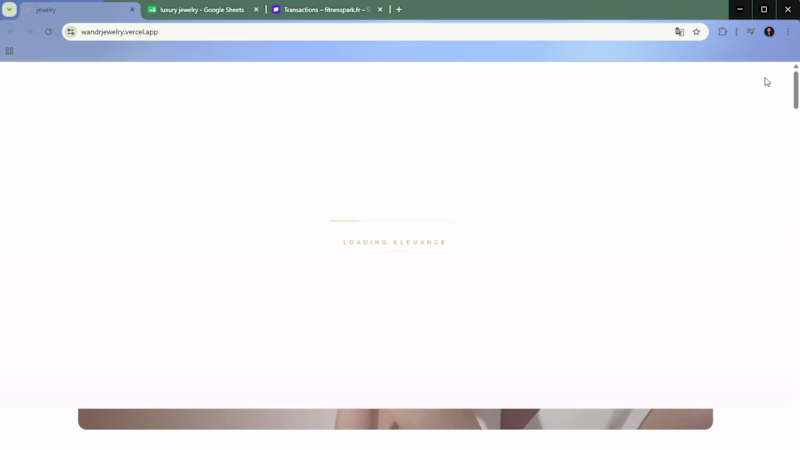Click the scrollbar up arrow

pos(796,67)
